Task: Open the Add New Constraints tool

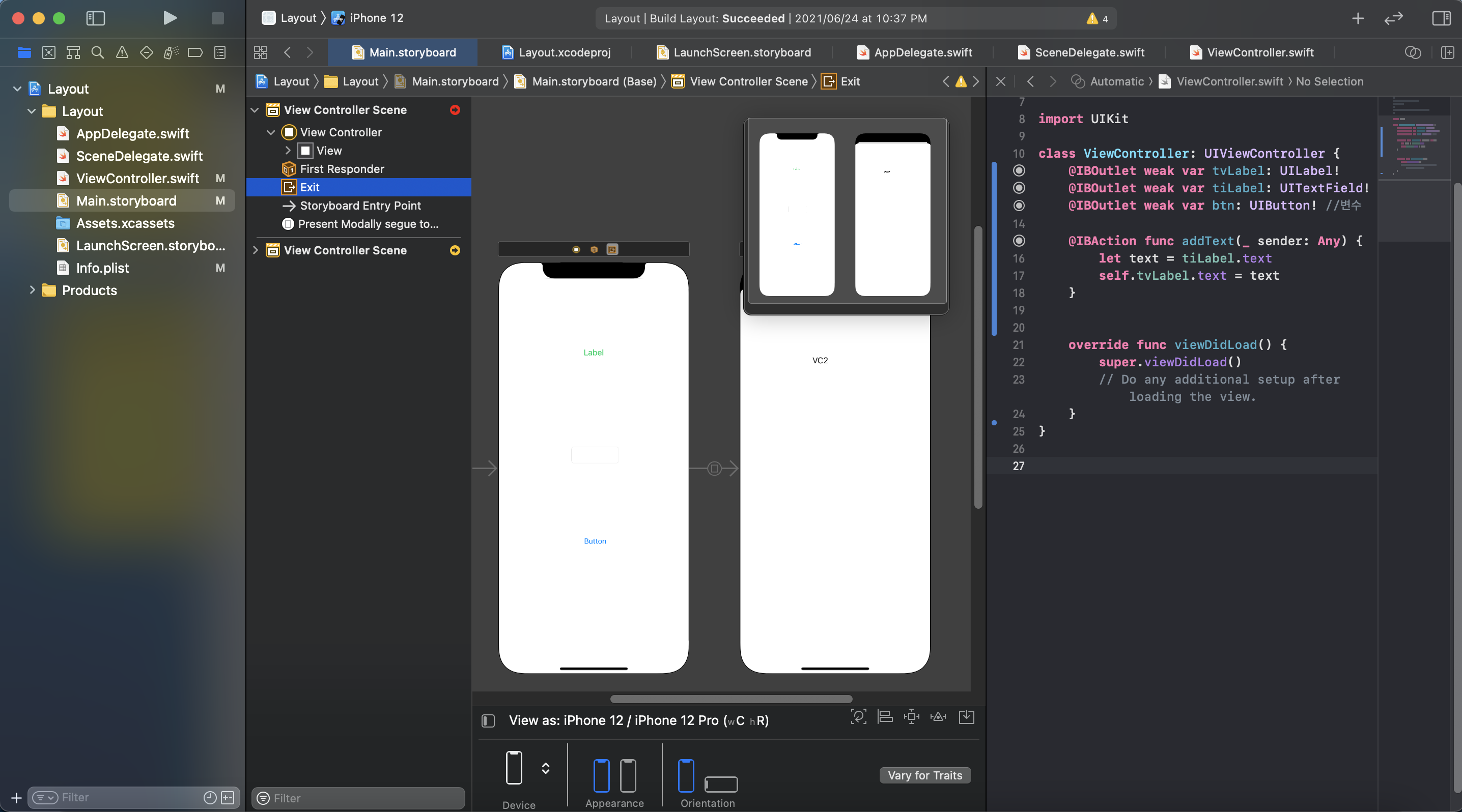Action: pyautogui.click(x=912, y=717)
